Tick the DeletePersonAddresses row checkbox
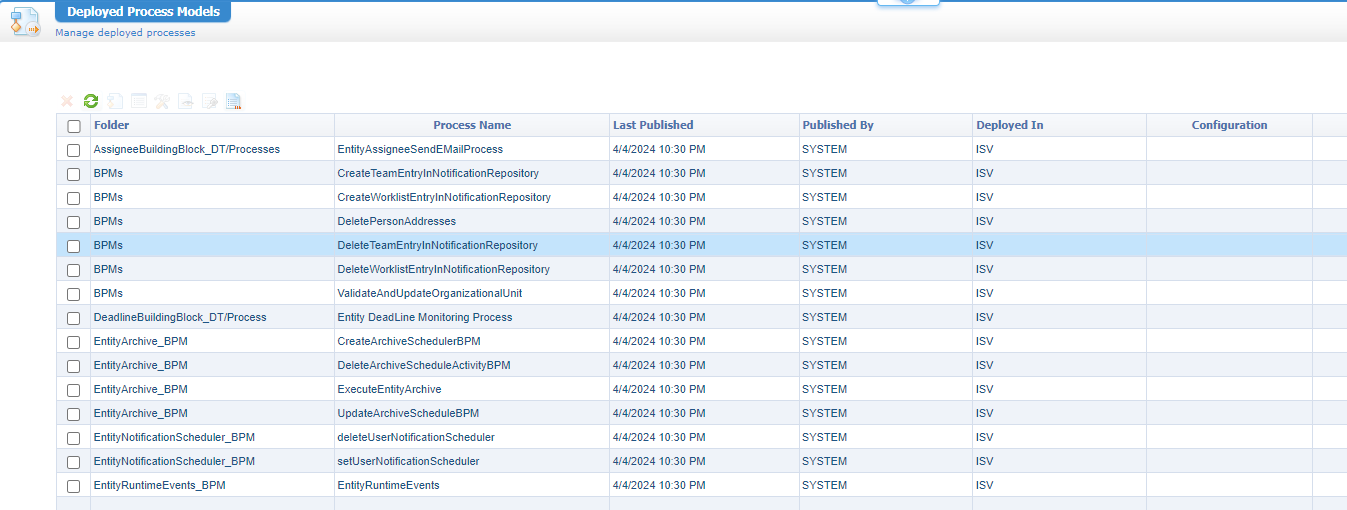This screenshot has width=1347, height=510. (74, 222)
